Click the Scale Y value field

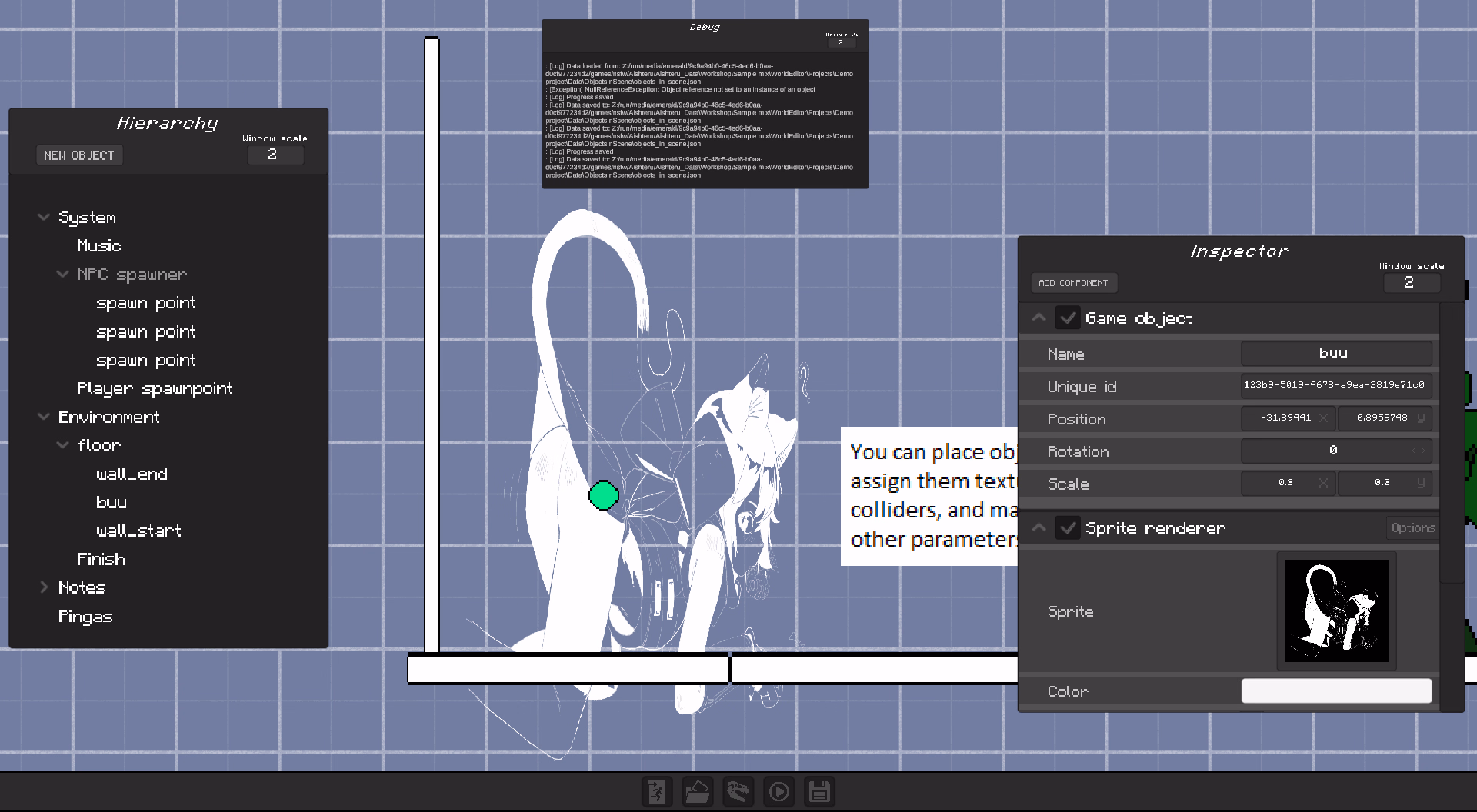pyautogui.click(x=1385, y=482)
